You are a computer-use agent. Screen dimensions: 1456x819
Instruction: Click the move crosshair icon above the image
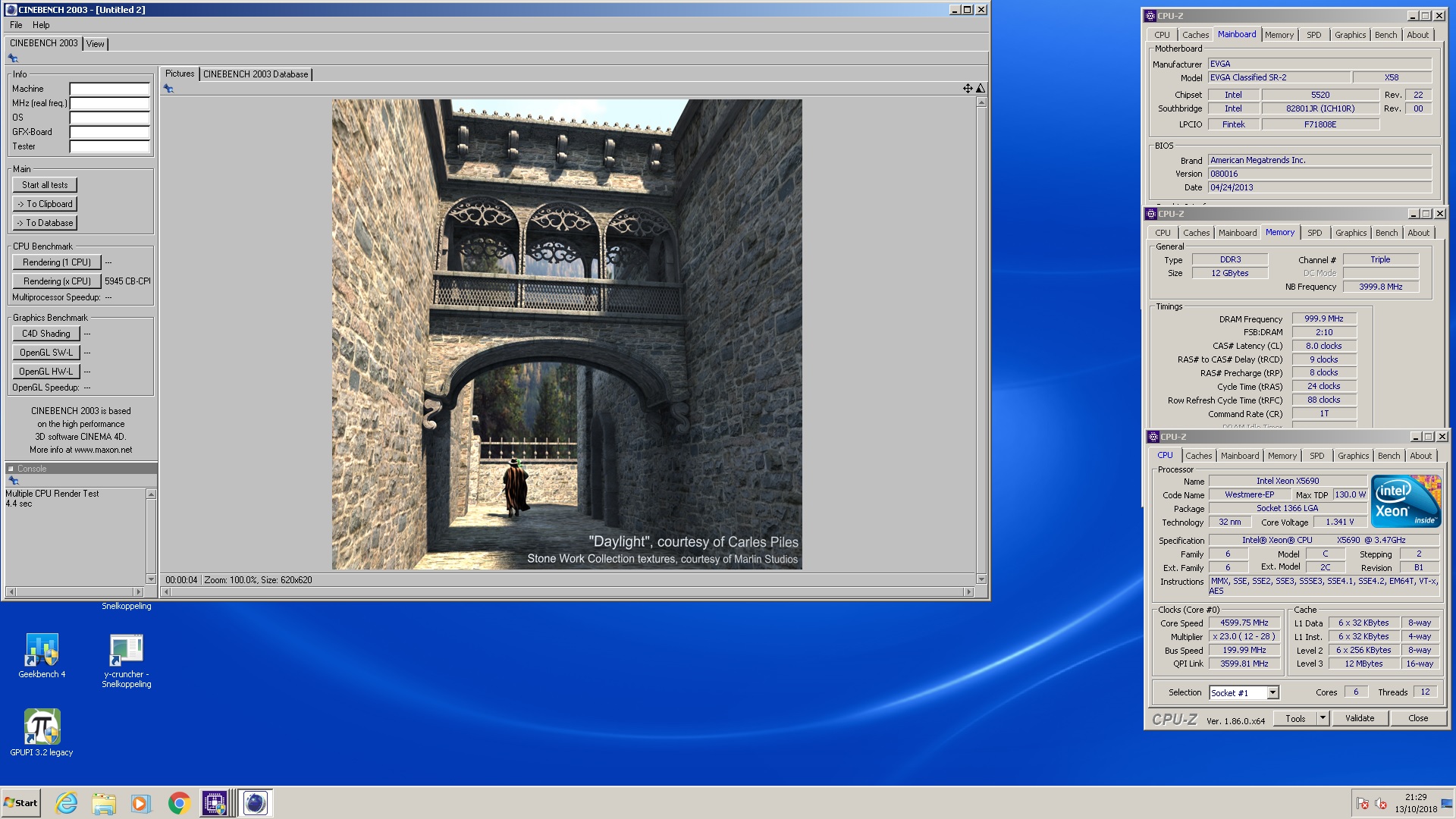tap(968, 89)
